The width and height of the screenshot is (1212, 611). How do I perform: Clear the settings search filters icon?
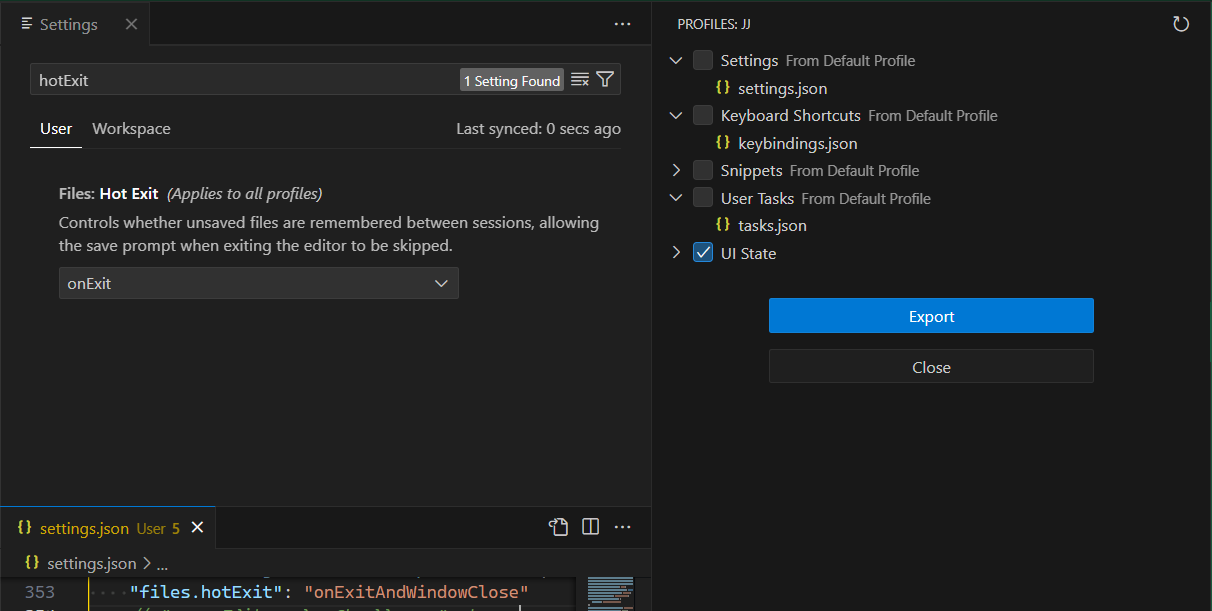tap(580, 78)
